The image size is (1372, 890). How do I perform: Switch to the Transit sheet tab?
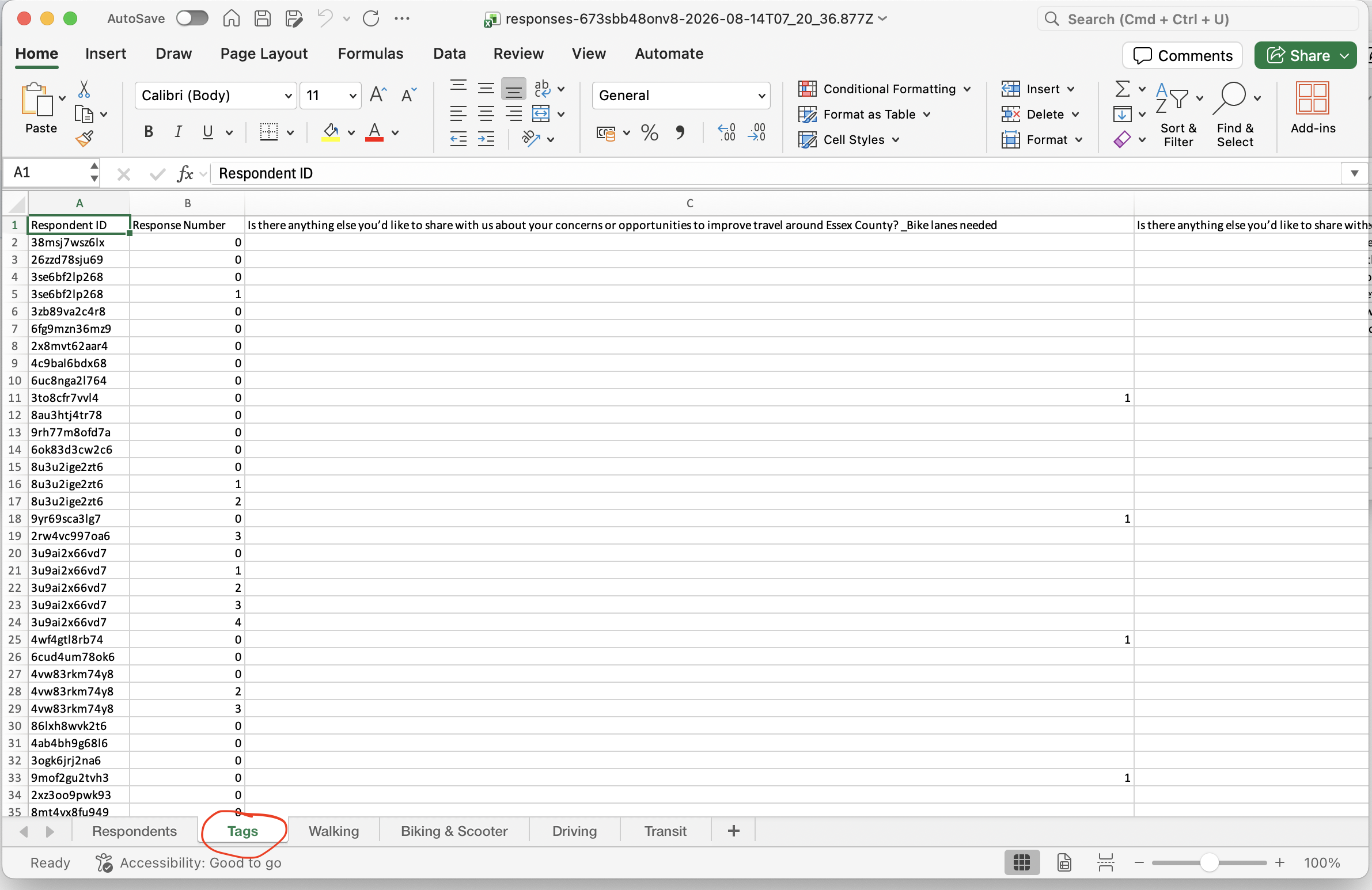(x=665, y=831)
